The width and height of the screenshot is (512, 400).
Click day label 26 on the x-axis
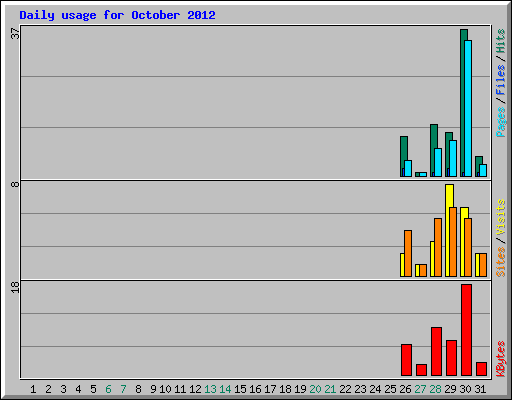[x=405, y=389]
